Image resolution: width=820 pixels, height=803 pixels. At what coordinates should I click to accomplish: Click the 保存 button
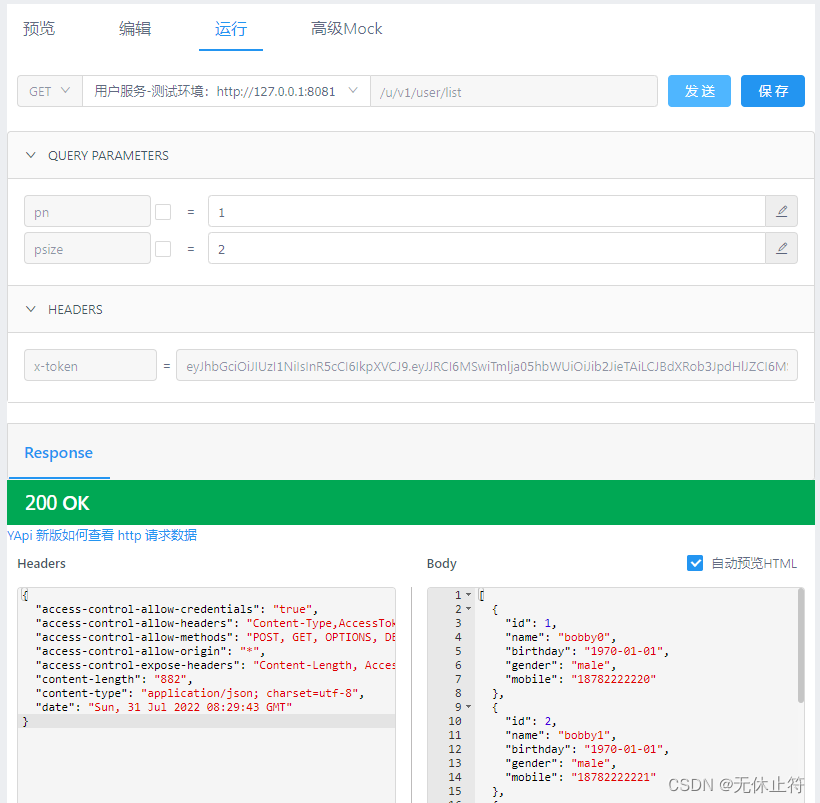coord(772,91)
